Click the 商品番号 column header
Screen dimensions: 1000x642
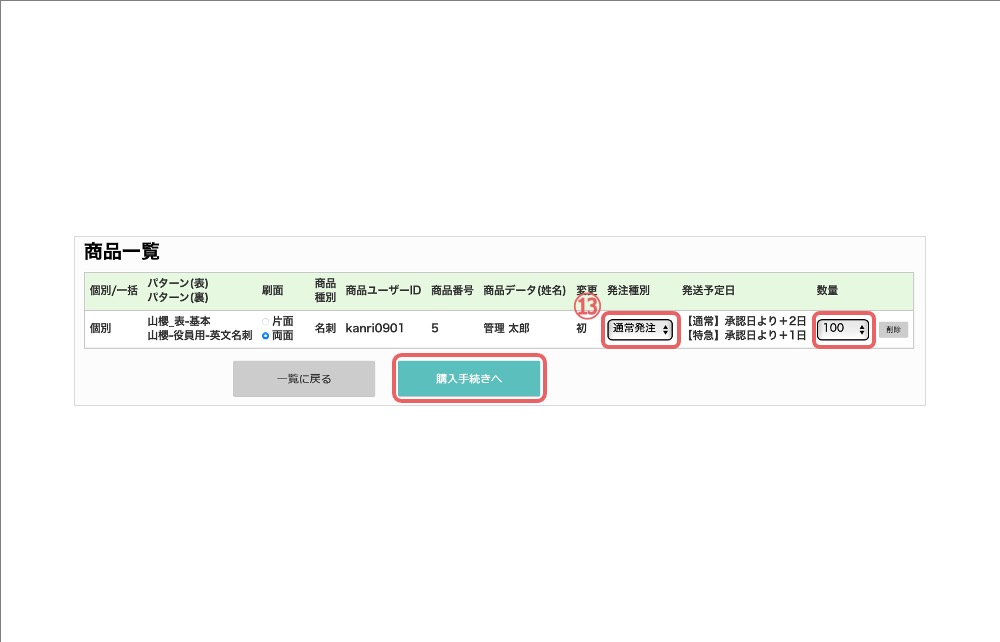tap(452, 291)
